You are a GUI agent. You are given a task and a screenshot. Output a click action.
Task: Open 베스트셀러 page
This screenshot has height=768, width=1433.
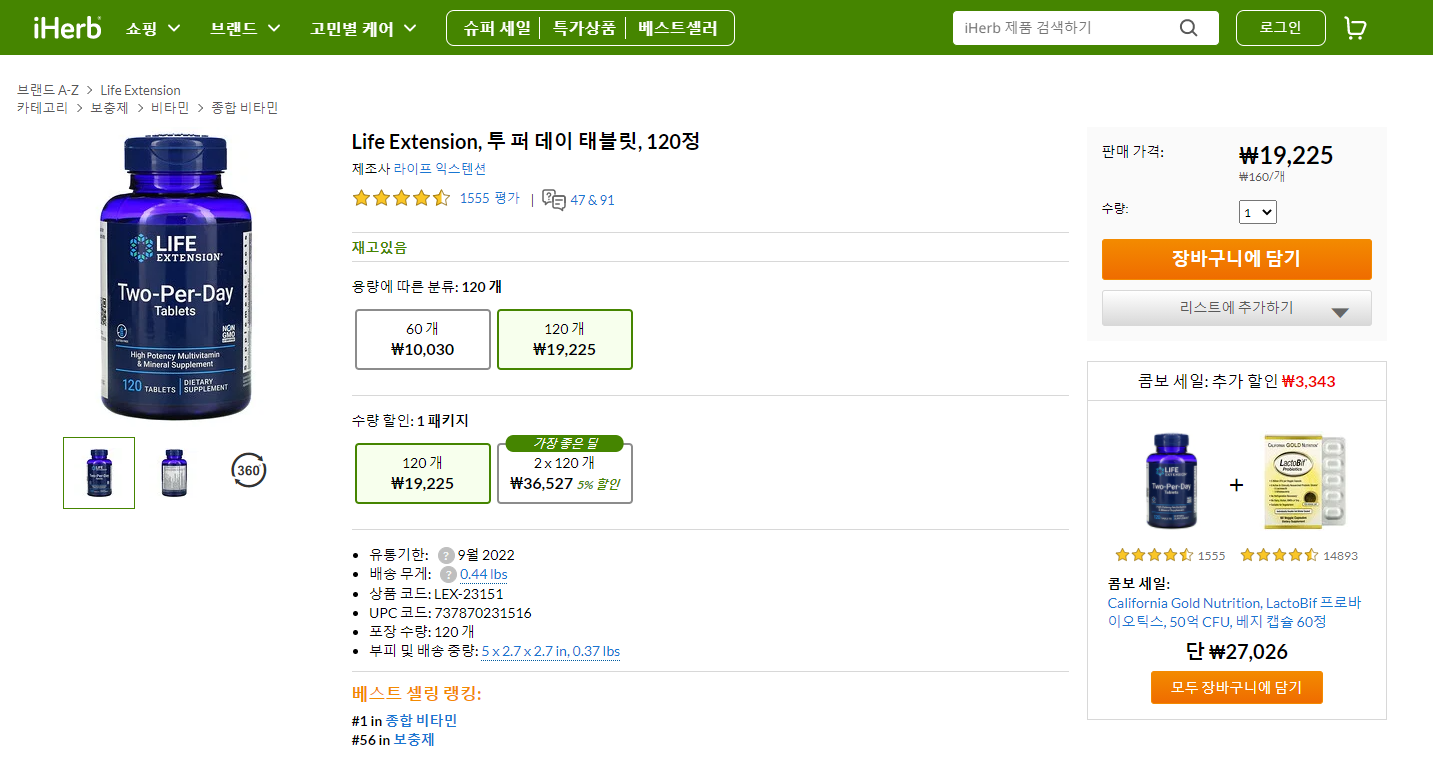678,28
